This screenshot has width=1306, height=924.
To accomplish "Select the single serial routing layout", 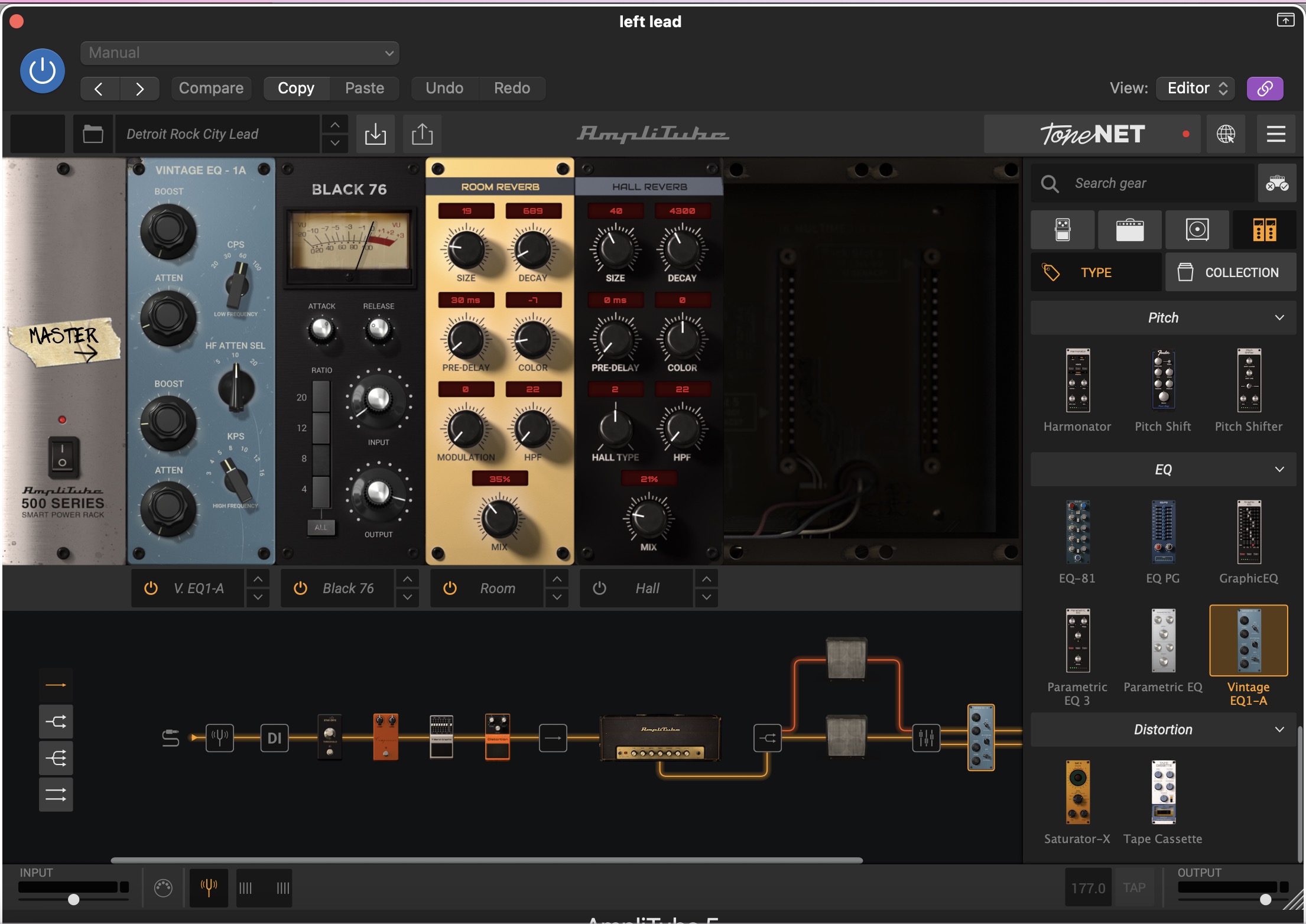I will pos(56,685).
